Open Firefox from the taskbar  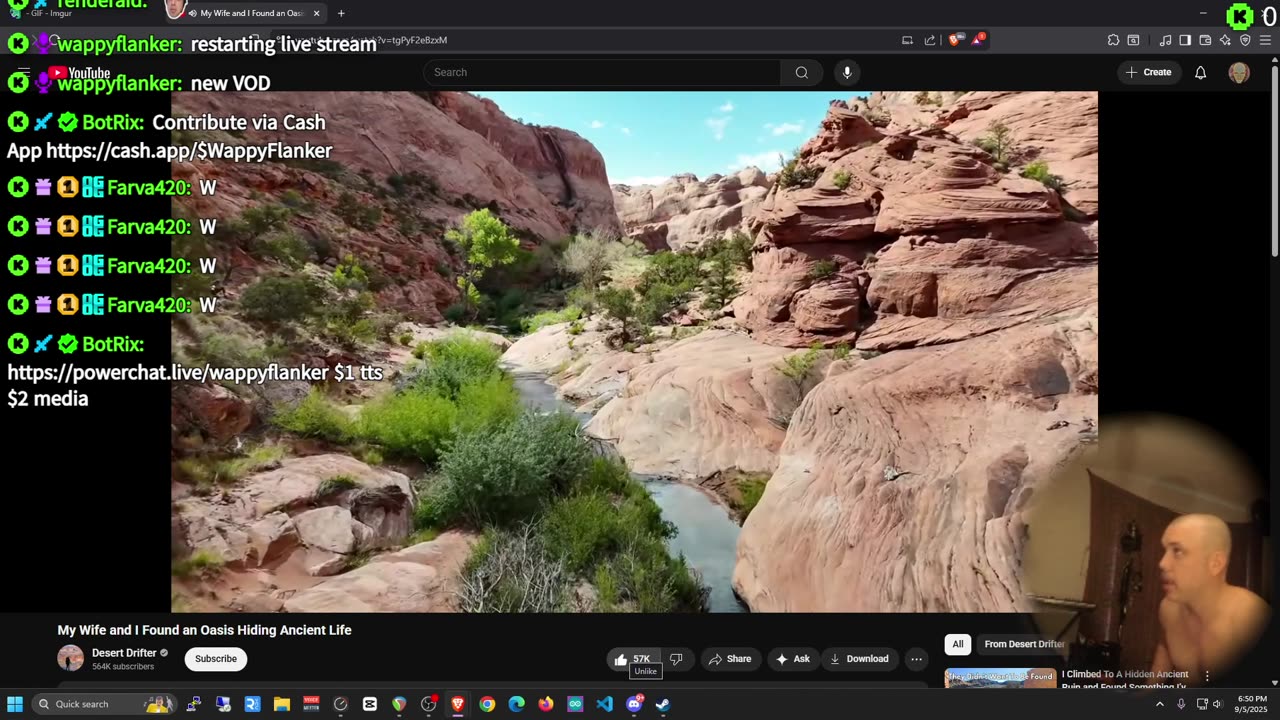pos(546,704)
